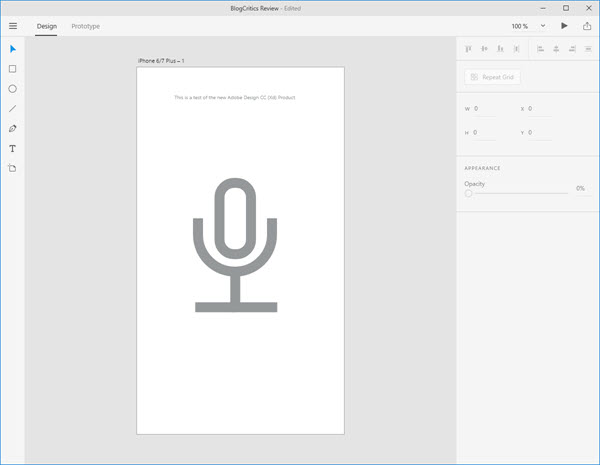Align objects to bottom

[500, 49]
